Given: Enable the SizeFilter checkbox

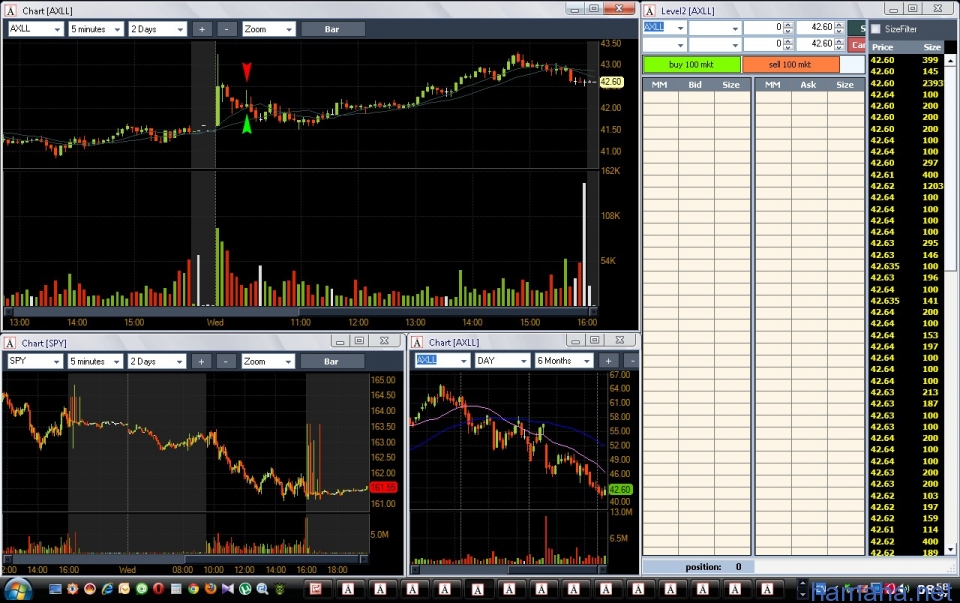Looking at the screenshot, I should pyautogui.click(x=876, y=29).
